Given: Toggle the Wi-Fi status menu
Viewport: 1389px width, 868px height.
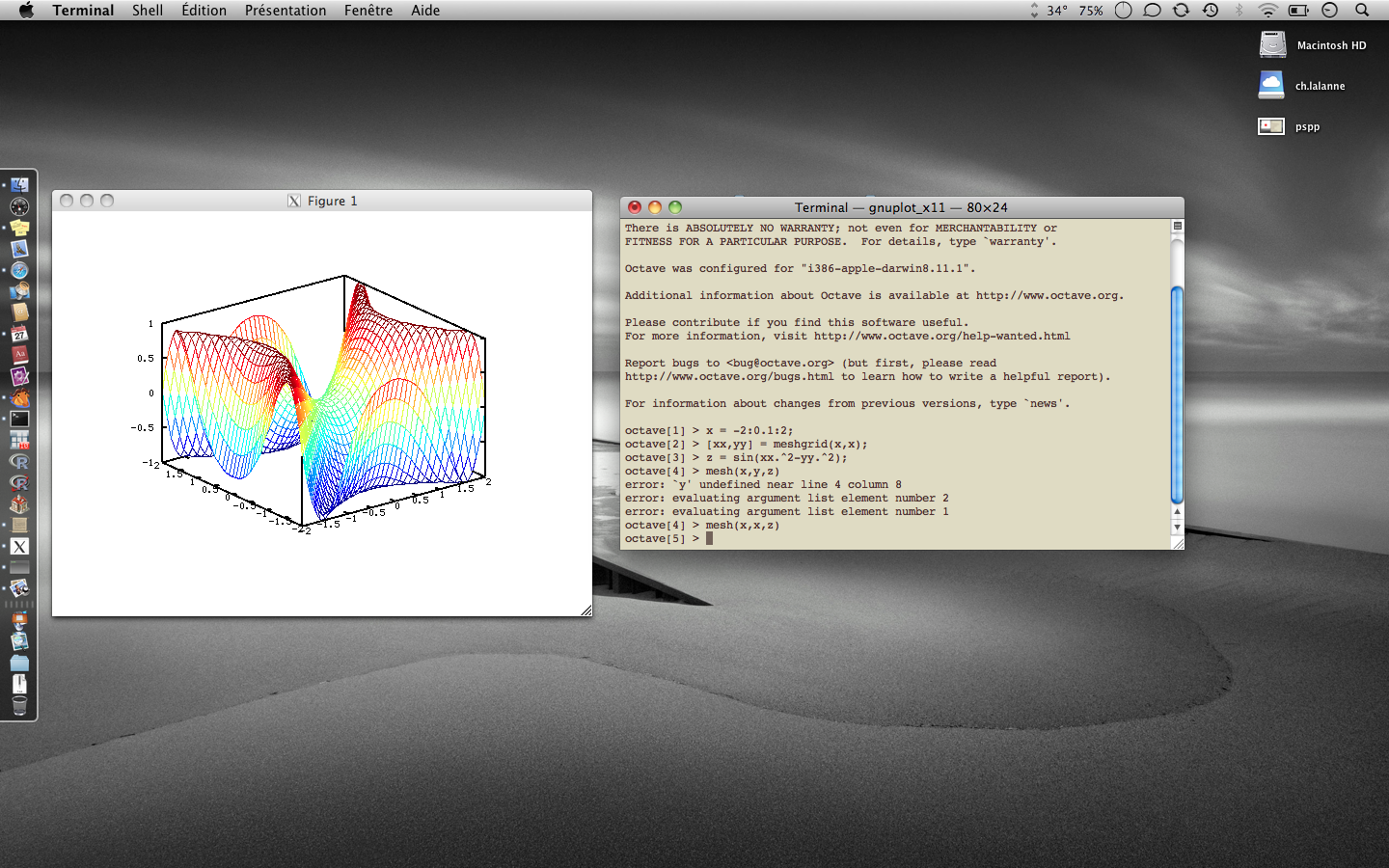Looking at the screenshot, I should click(1268, 11).
